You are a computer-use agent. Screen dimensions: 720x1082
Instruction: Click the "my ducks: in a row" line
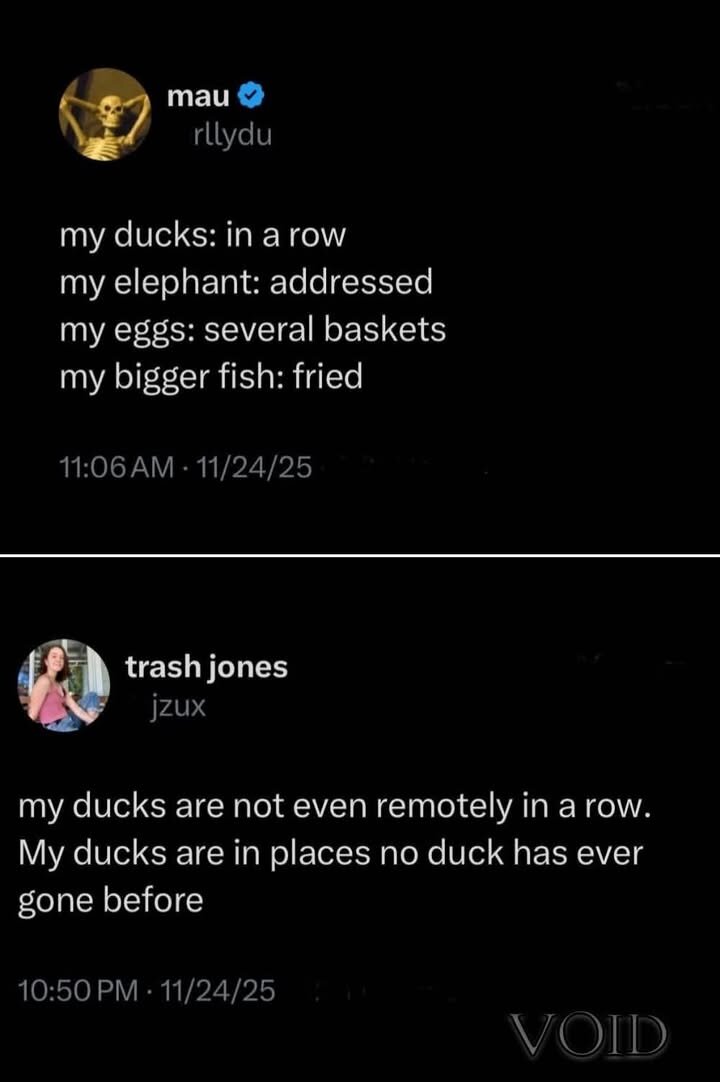point(202,235)
